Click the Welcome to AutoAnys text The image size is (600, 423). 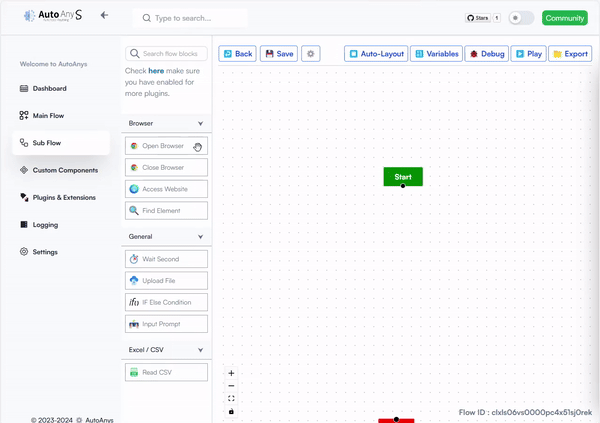(x=54, y=64)
